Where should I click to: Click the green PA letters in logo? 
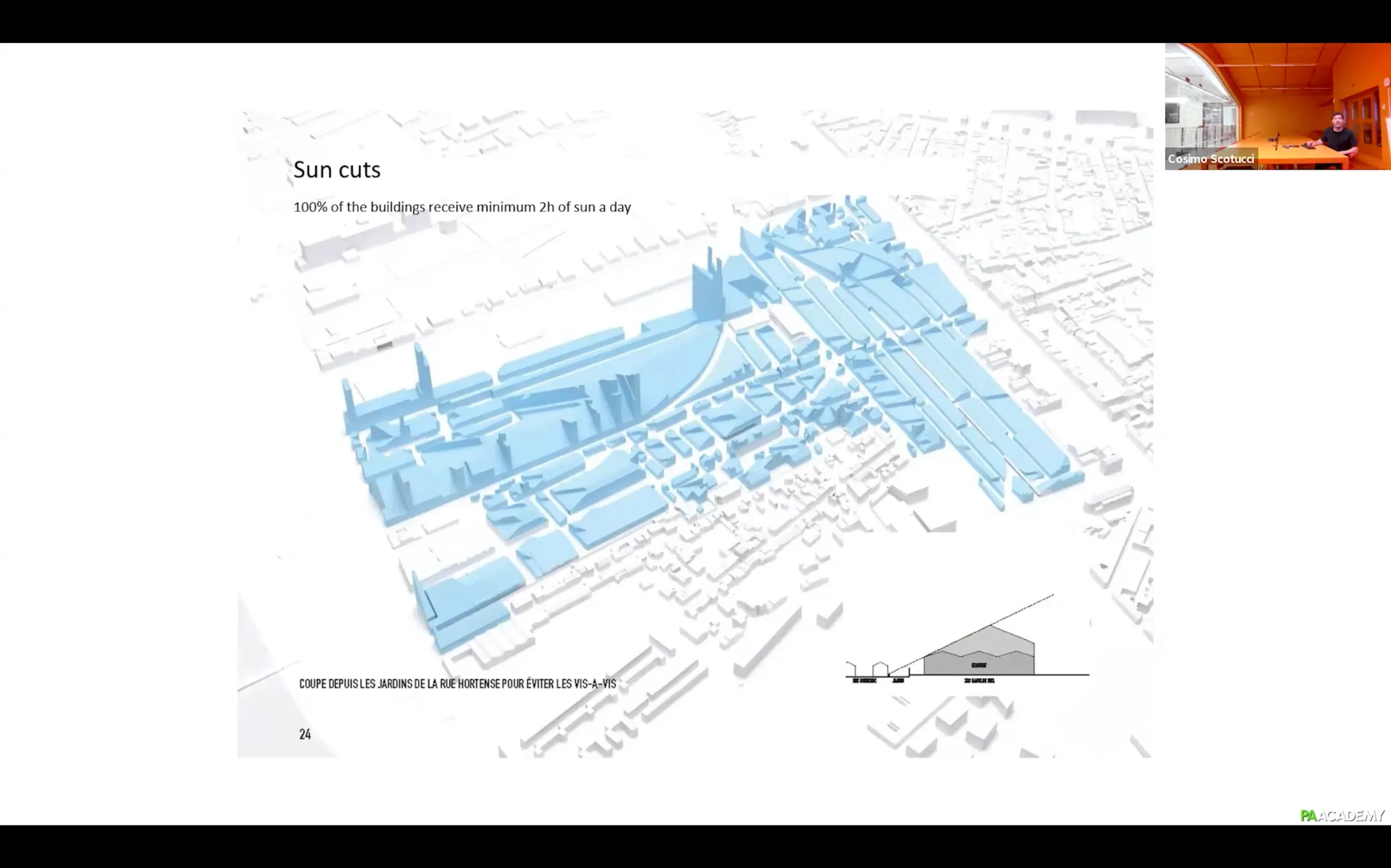(1308, 816)
